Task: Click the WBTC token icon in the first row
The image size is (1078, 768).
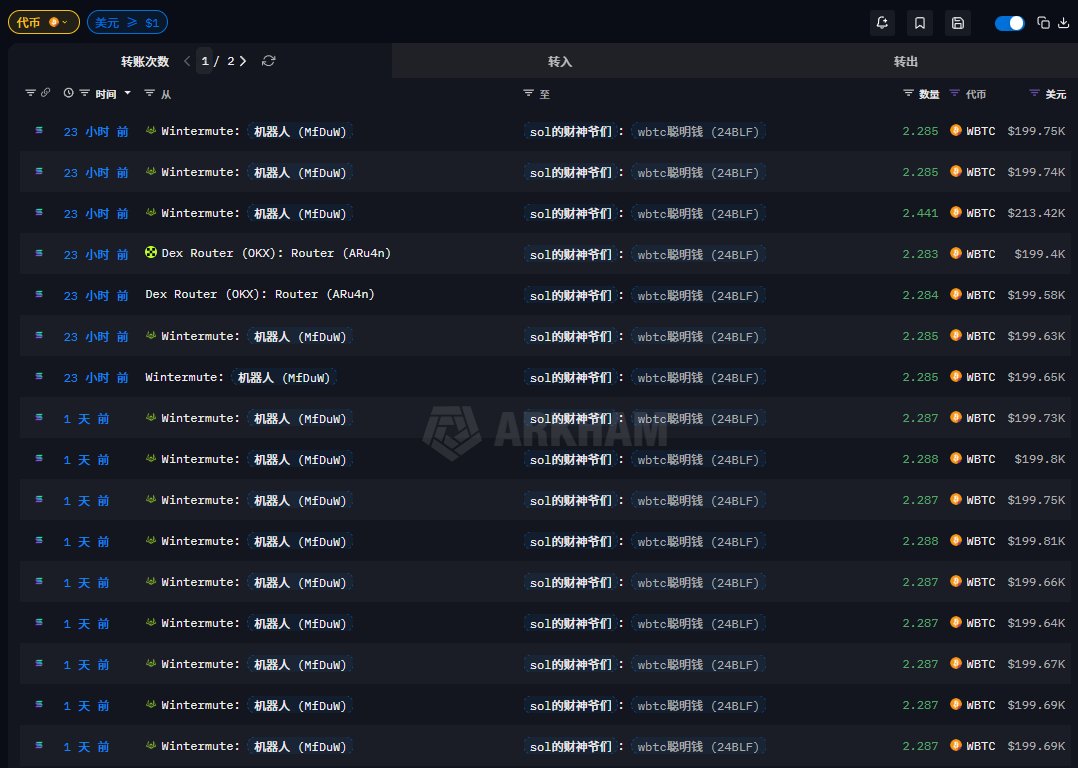Action: point(955,131)
